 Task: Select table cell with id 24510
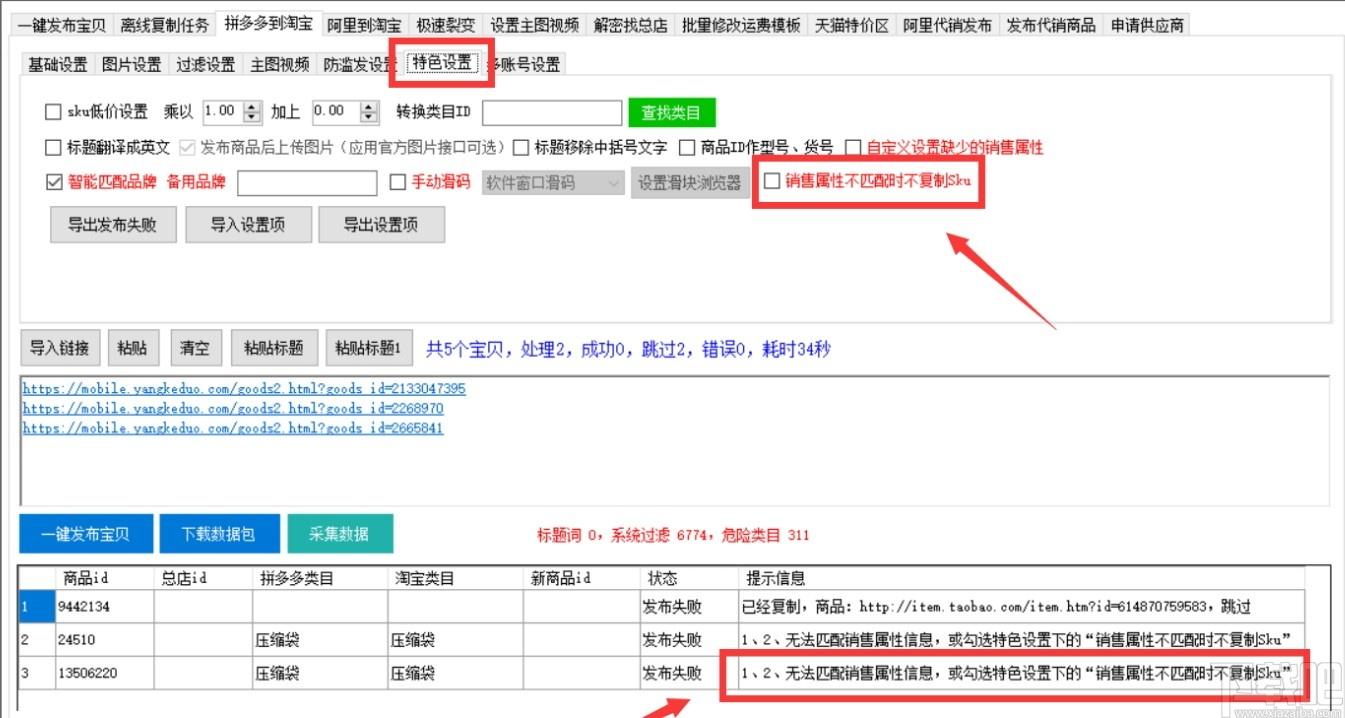coord(105,640)
